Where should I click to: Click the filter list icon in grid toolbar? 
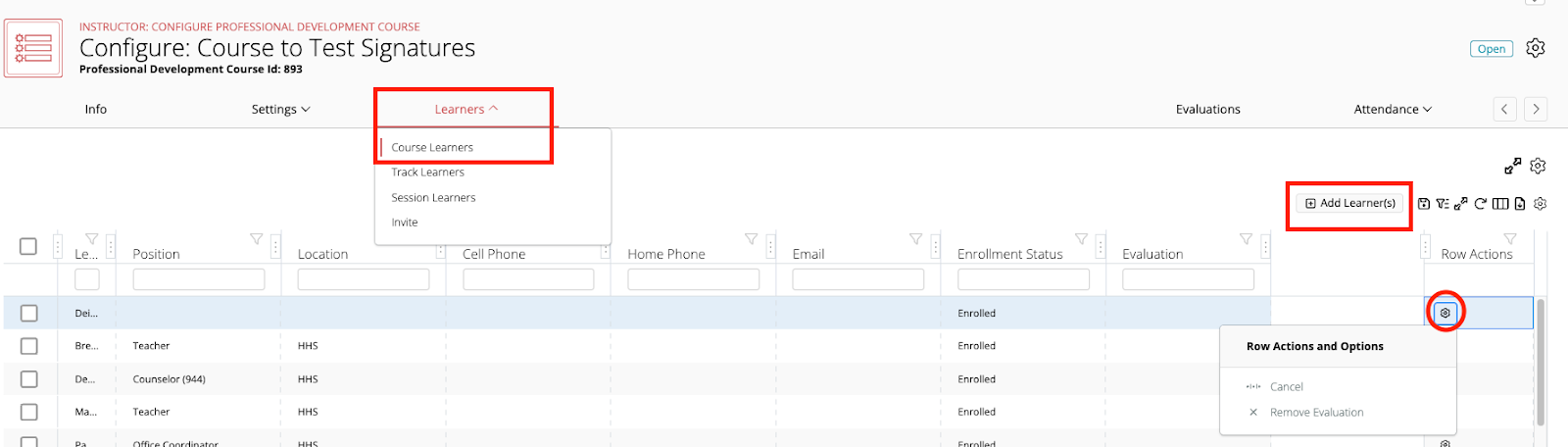(x=1442, y=204)
